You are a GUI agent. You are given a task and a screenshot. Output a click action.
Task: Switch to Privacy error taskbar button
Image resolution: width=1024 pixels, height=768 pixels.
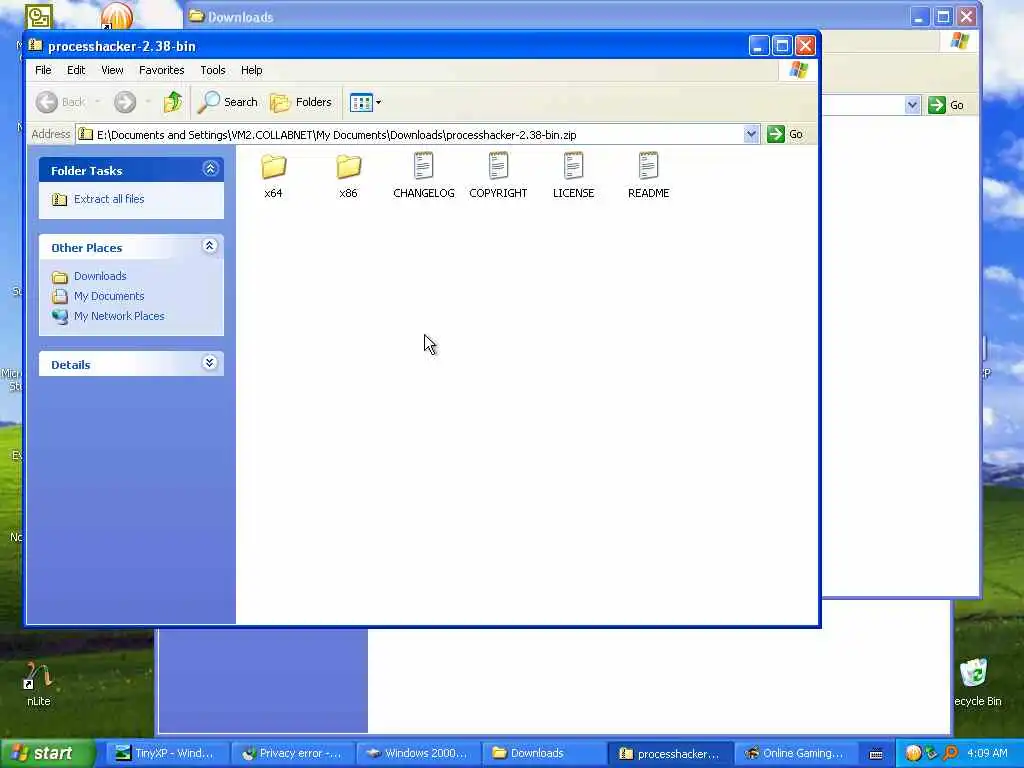tap(293, 753)
